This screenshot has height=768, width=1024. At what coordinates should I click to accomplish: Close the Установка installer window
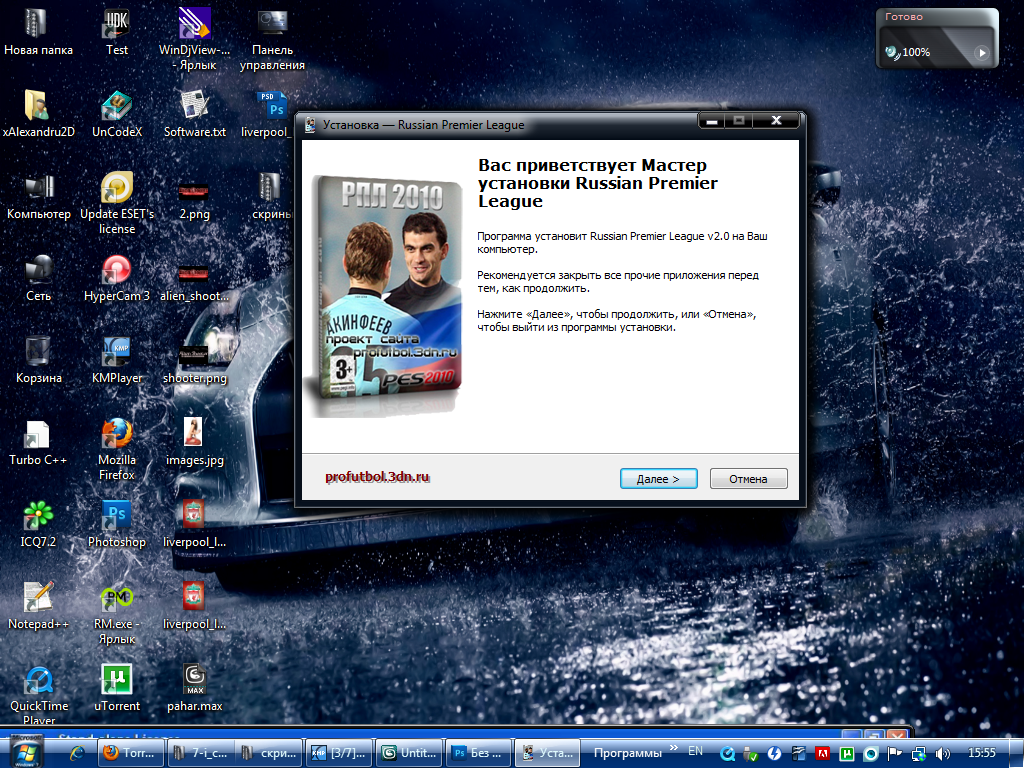[776, 121]
